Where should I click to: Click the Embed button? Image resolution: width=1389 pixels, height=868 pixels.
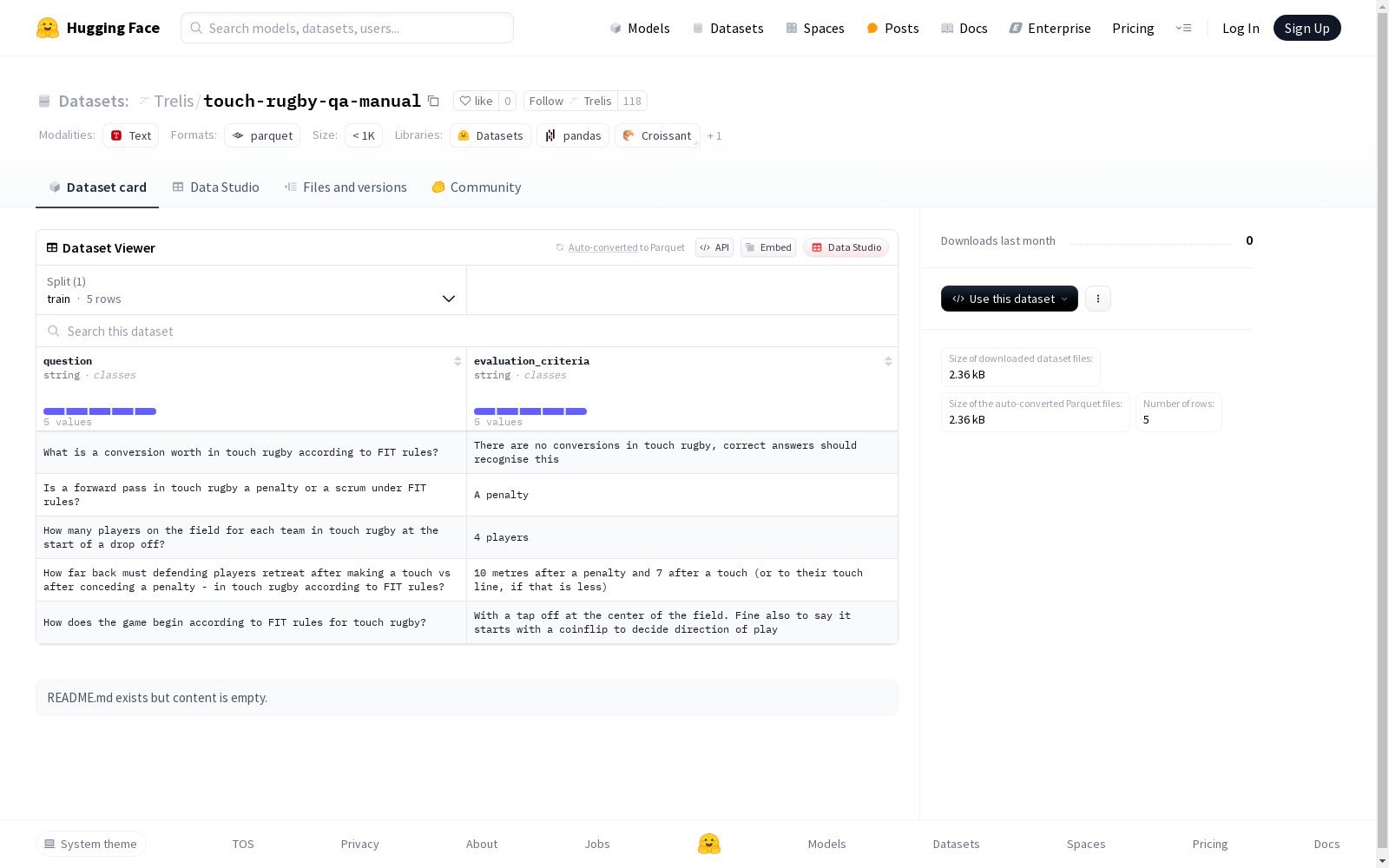click(x=768, y=247)
